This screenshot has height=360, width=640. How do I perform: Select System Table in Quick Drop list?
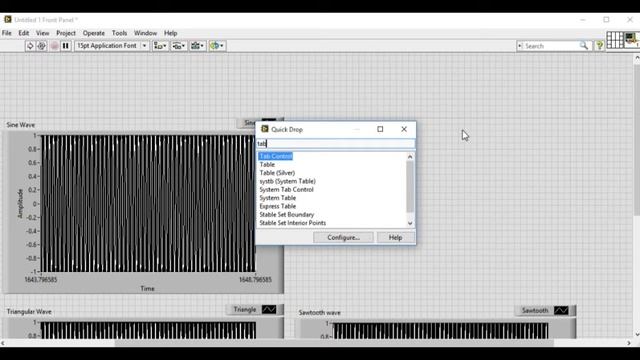[x=278, y=198]
